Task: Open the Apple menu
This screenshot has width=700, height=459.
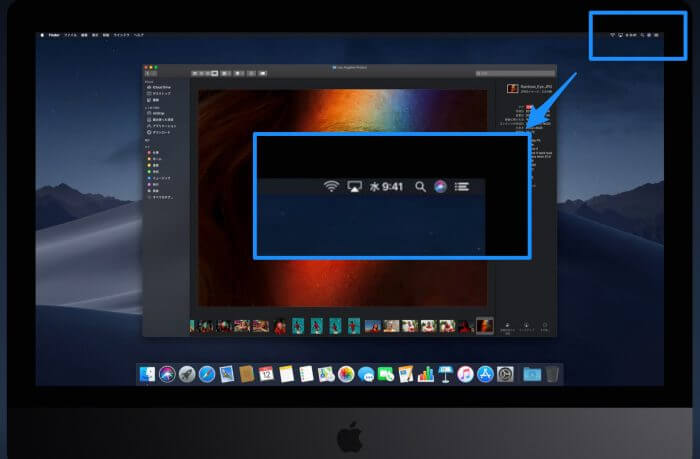Action: pyautogui.click(x=42, y=35)
